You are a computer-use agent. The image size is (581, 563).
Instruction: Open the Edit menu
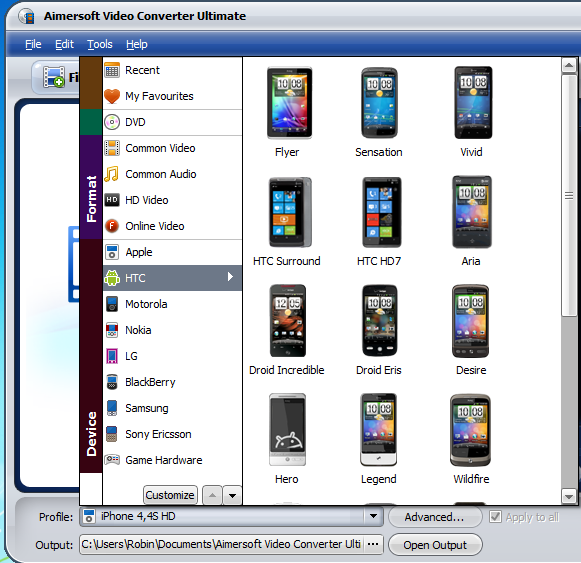point(64,44)
